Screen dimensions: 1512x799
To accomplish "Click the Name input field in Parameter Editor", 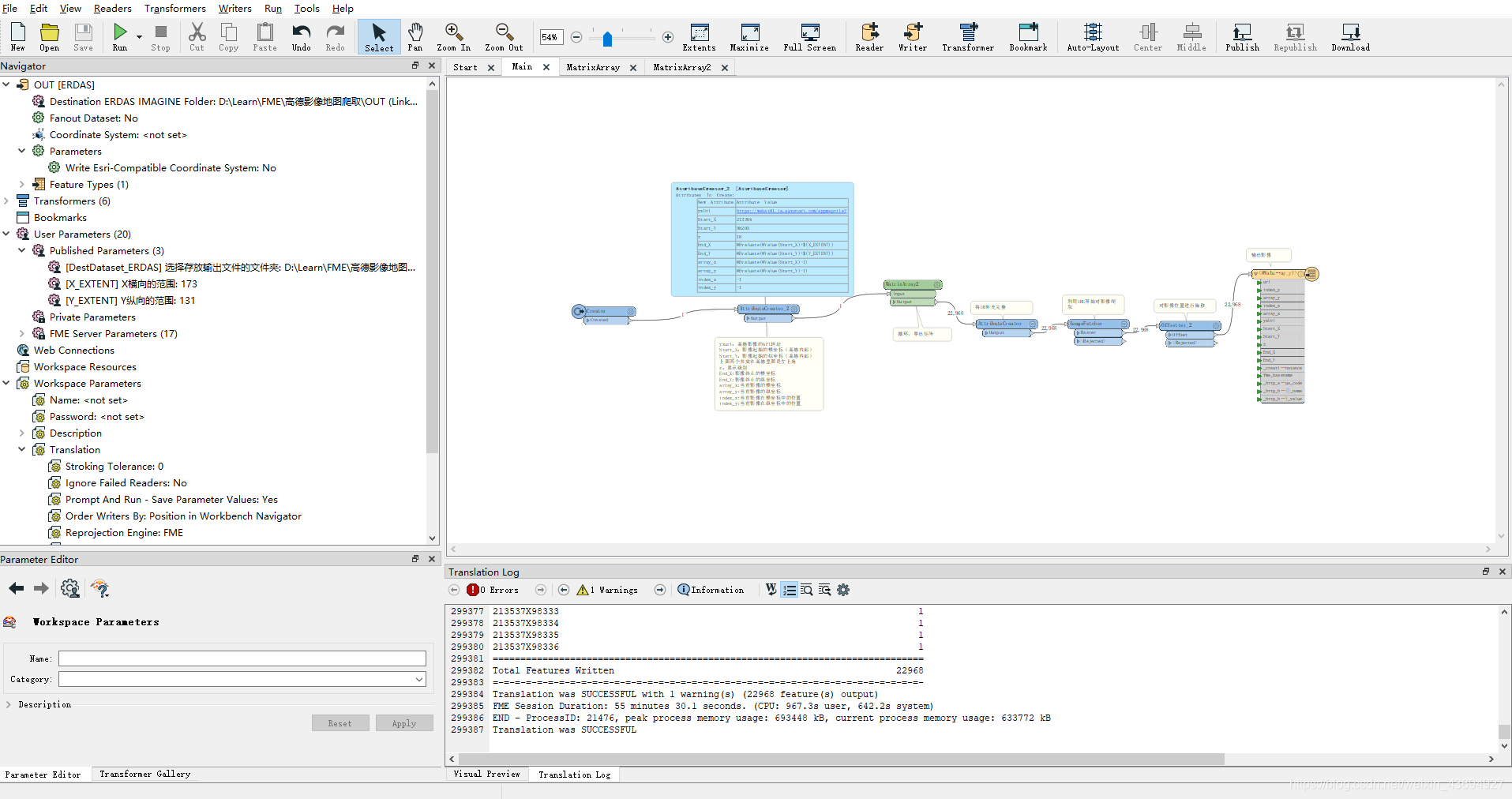I will click(x=242, y=658).
